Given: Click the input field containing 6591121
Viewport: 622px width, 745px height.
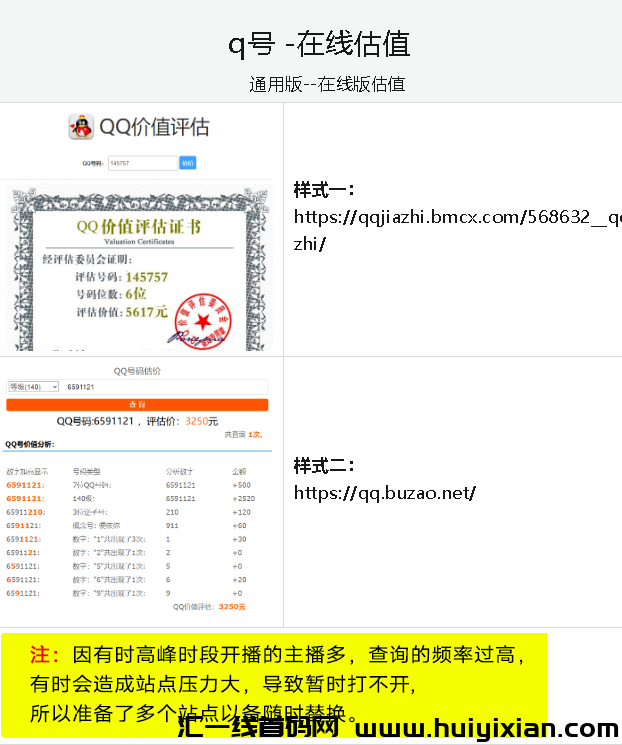Looking at the screenshot, I should 165,387.
